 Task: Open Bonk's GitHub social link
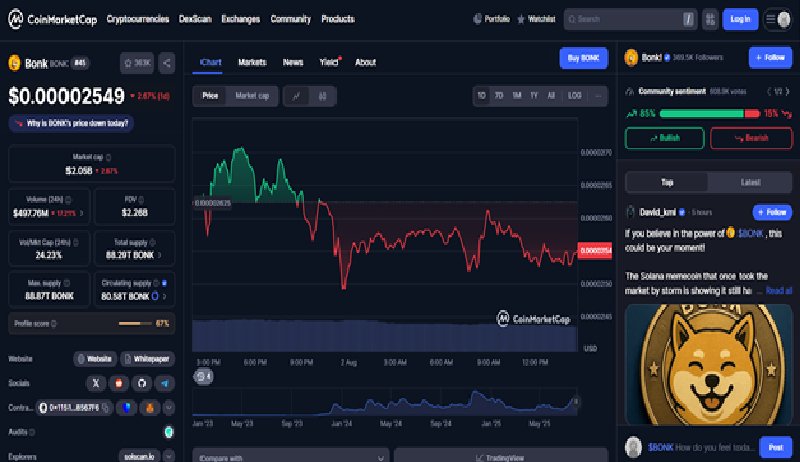(142, 383)
